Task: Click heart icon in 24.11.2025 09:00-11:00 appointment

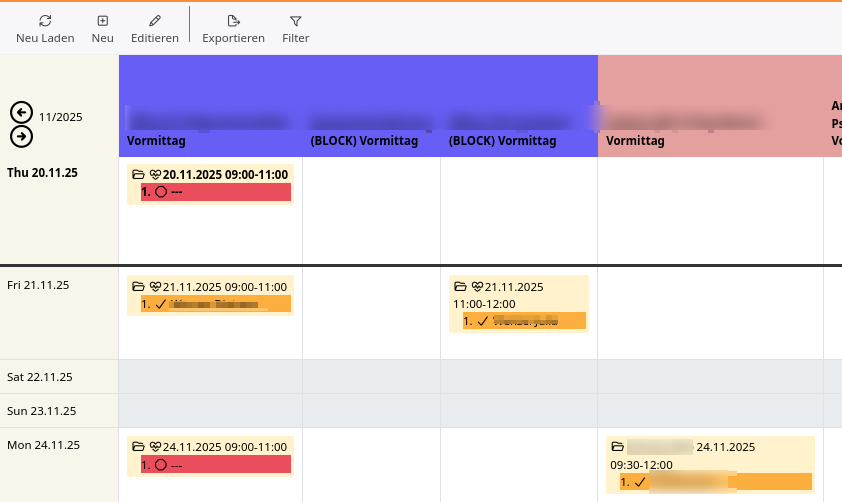Action: [155, 447]
